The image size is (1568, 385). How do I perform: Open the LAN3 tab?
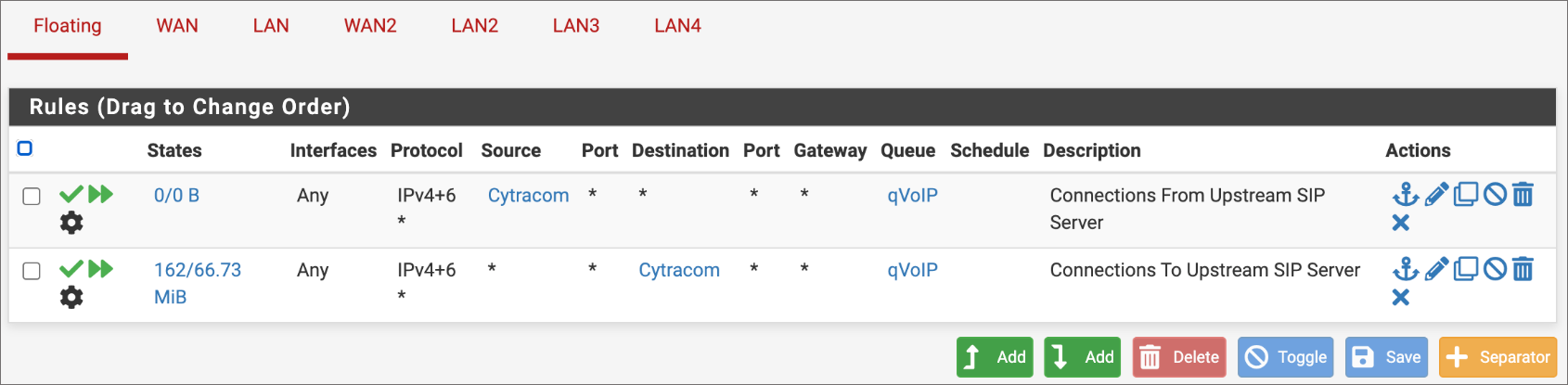(576, 26)
